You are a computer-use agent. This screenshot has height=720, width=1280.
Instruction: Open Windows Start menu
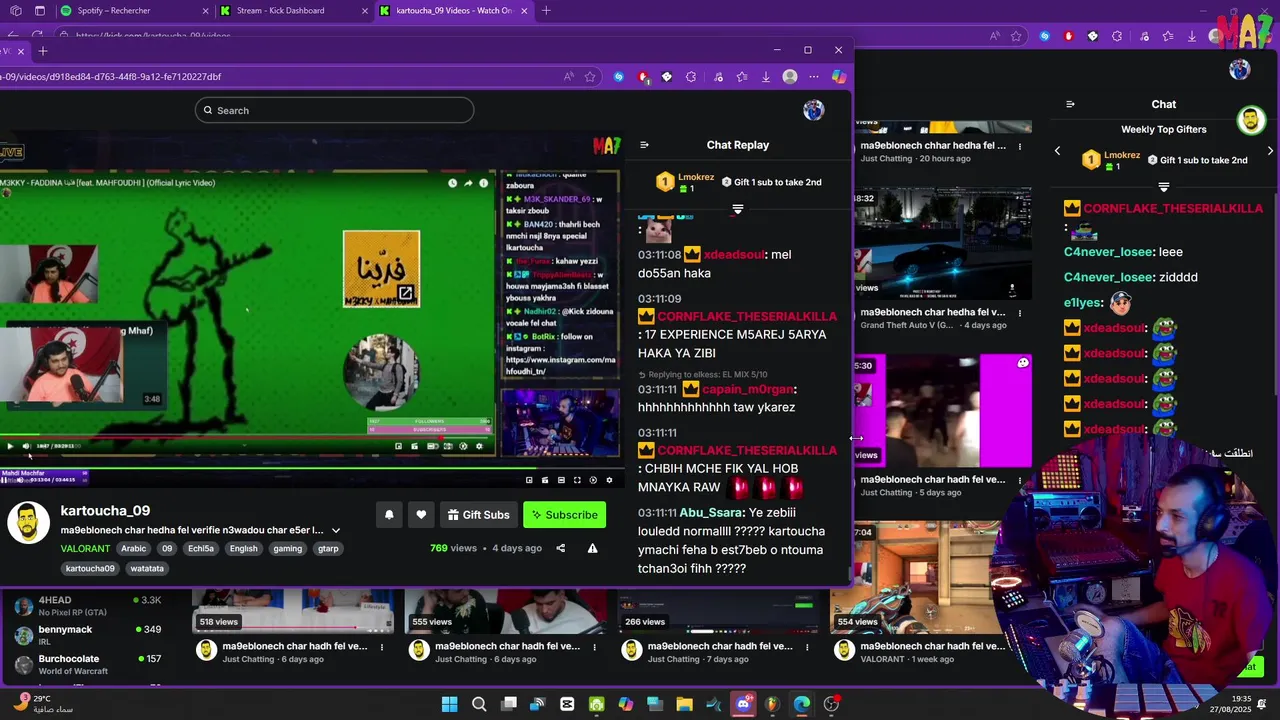(x=449, y=704)
